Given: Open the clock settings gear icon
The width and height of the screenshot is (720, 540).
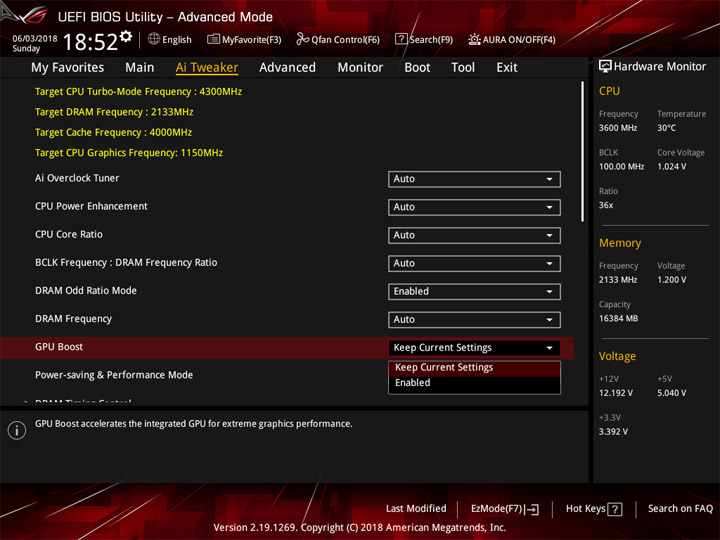Looking at the screenshot, I should click(x=126, y=36).
